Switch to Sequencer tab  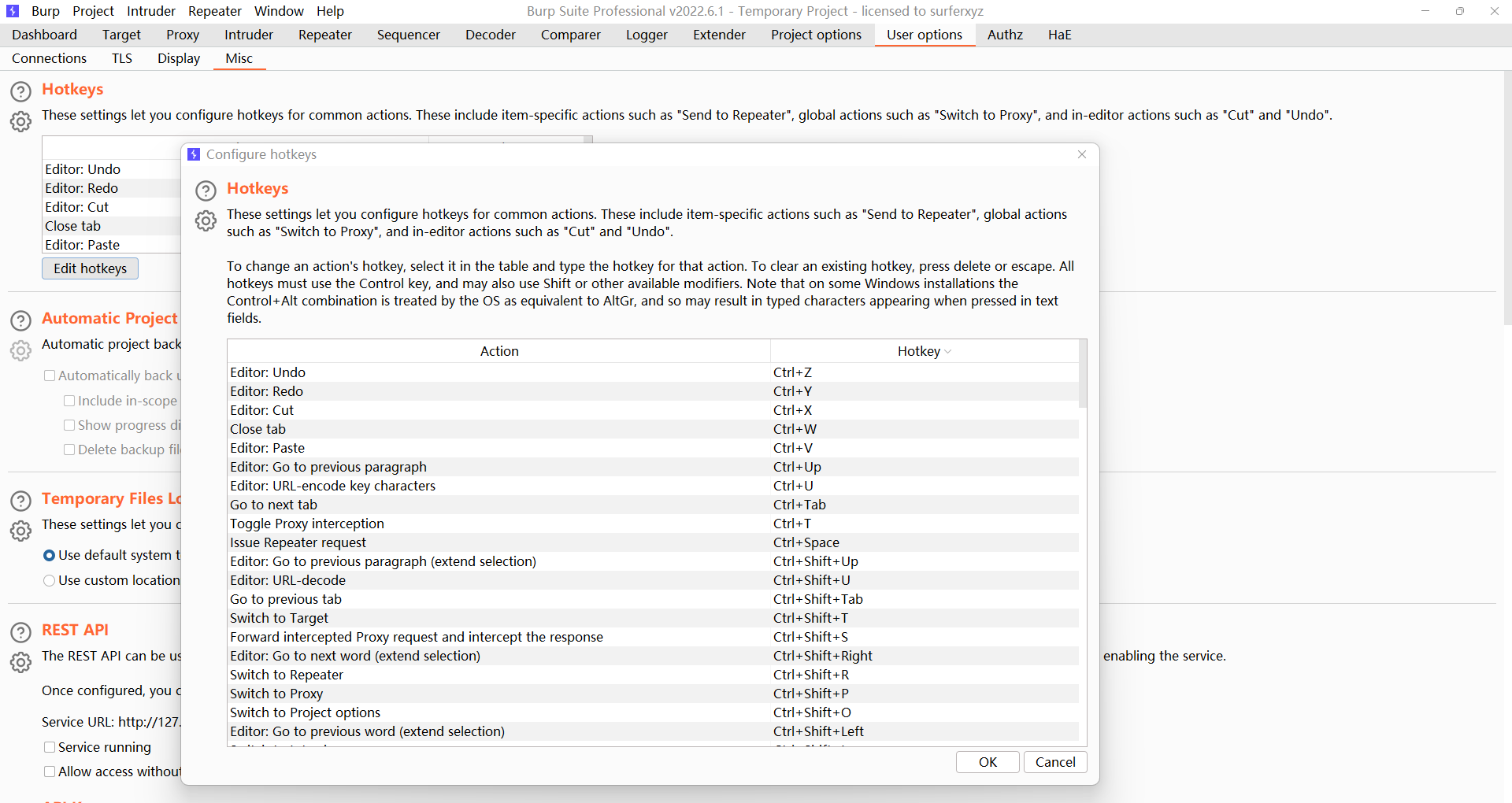click(x=408, y=35)
